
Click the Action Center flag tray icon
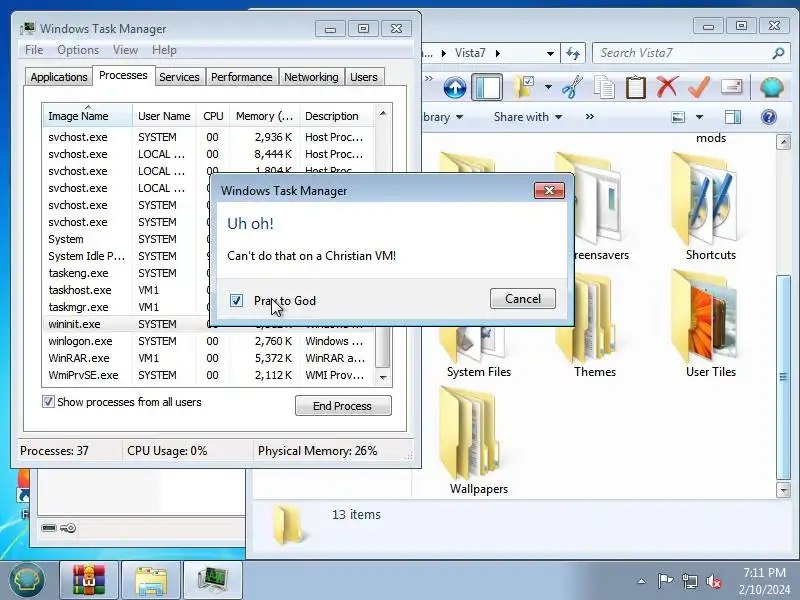click(665, 581)
